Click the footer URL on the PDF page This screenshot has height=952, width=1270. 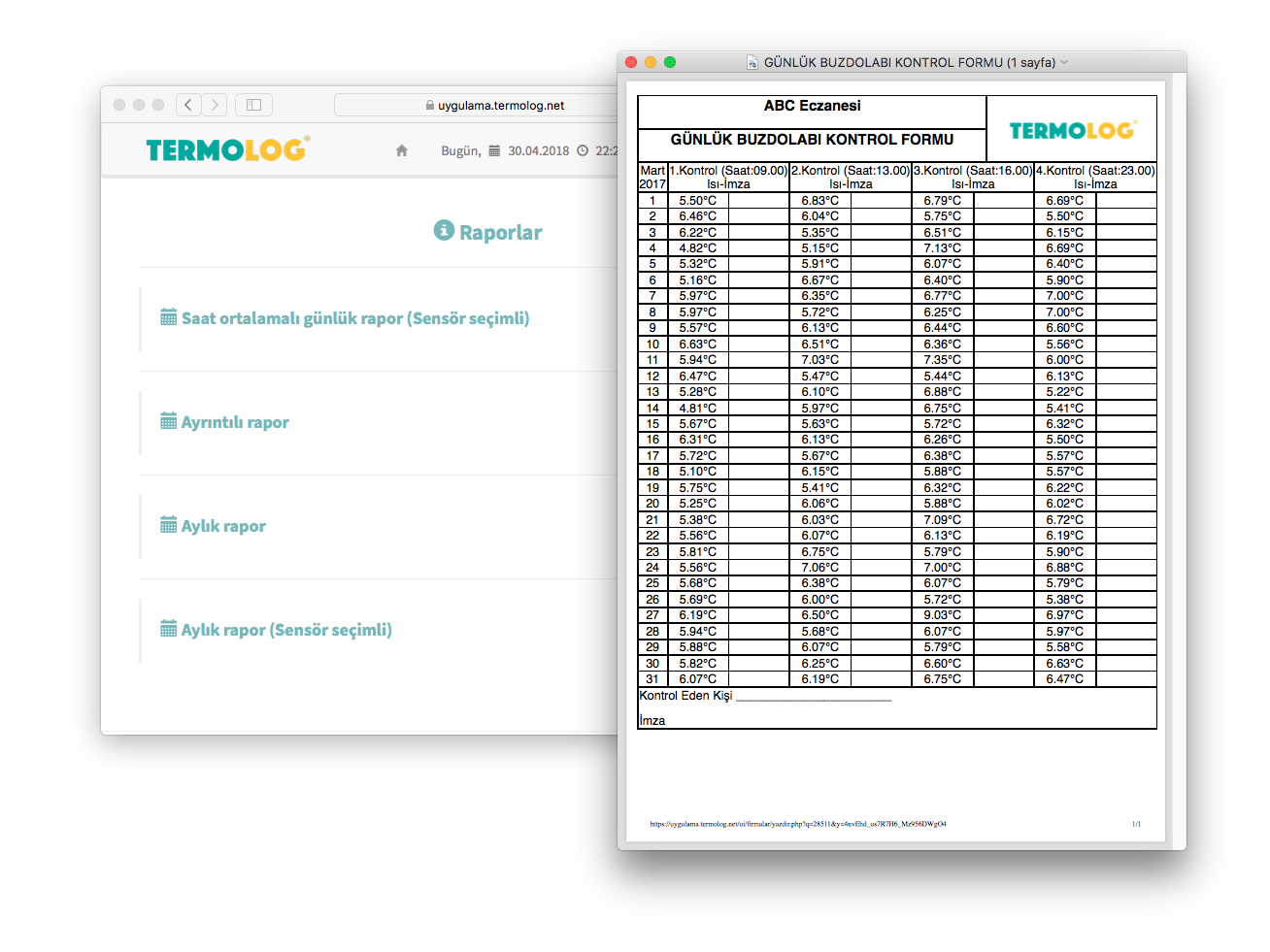(798, 824)
